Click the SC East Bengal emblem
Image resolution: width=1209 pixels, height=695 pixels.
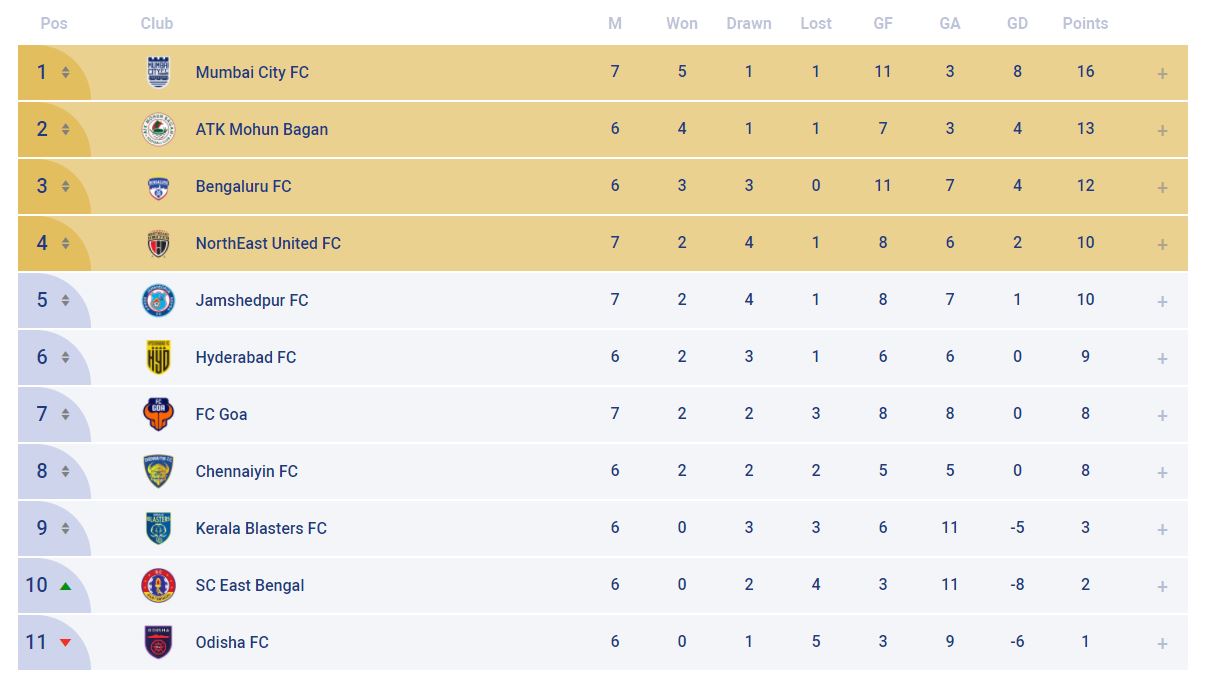[x=158, y=585]
